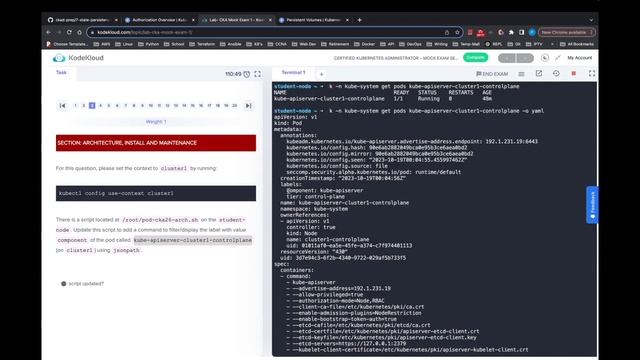Click the left gray toggle button in header
Viewport: 640px width, 360px height.
click(507, 58)
